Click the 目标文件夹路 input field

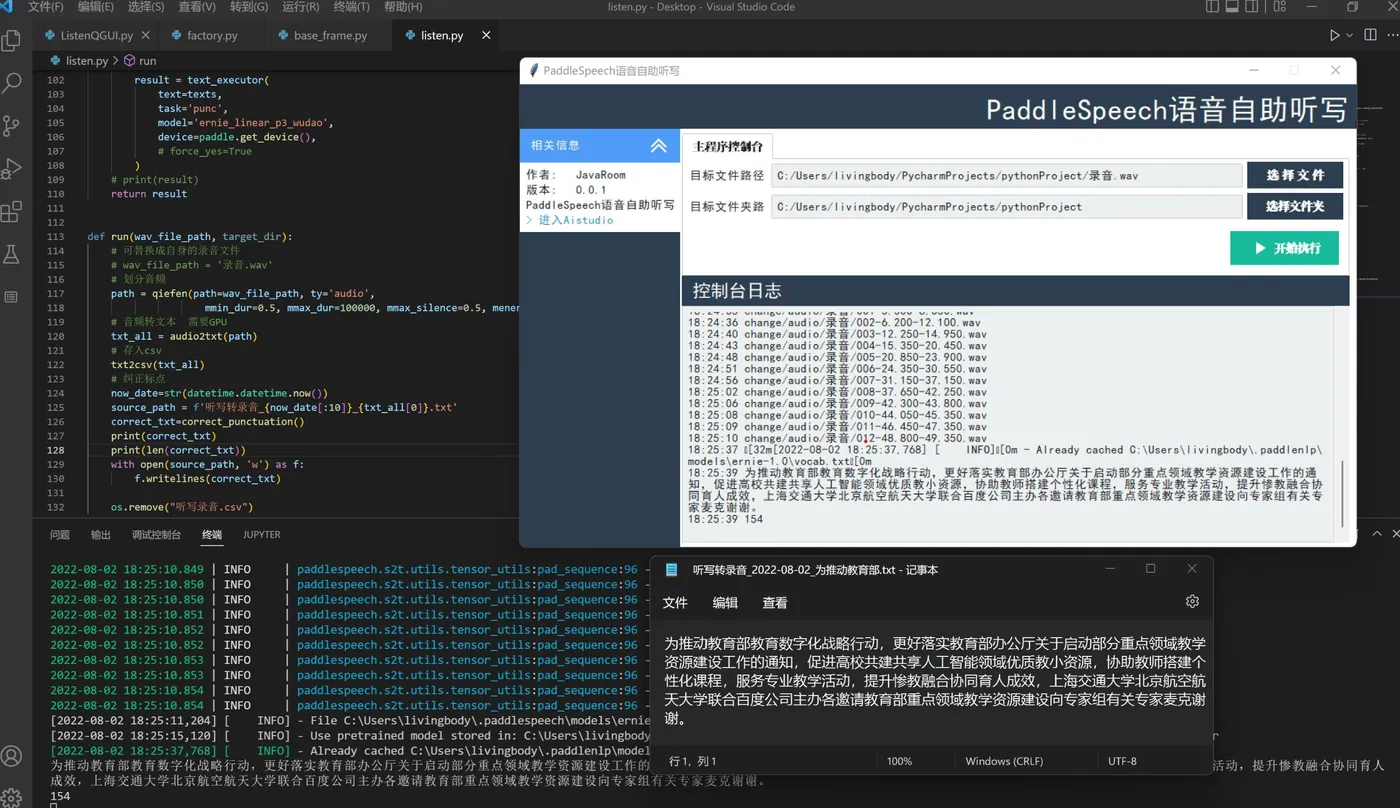1006,207
